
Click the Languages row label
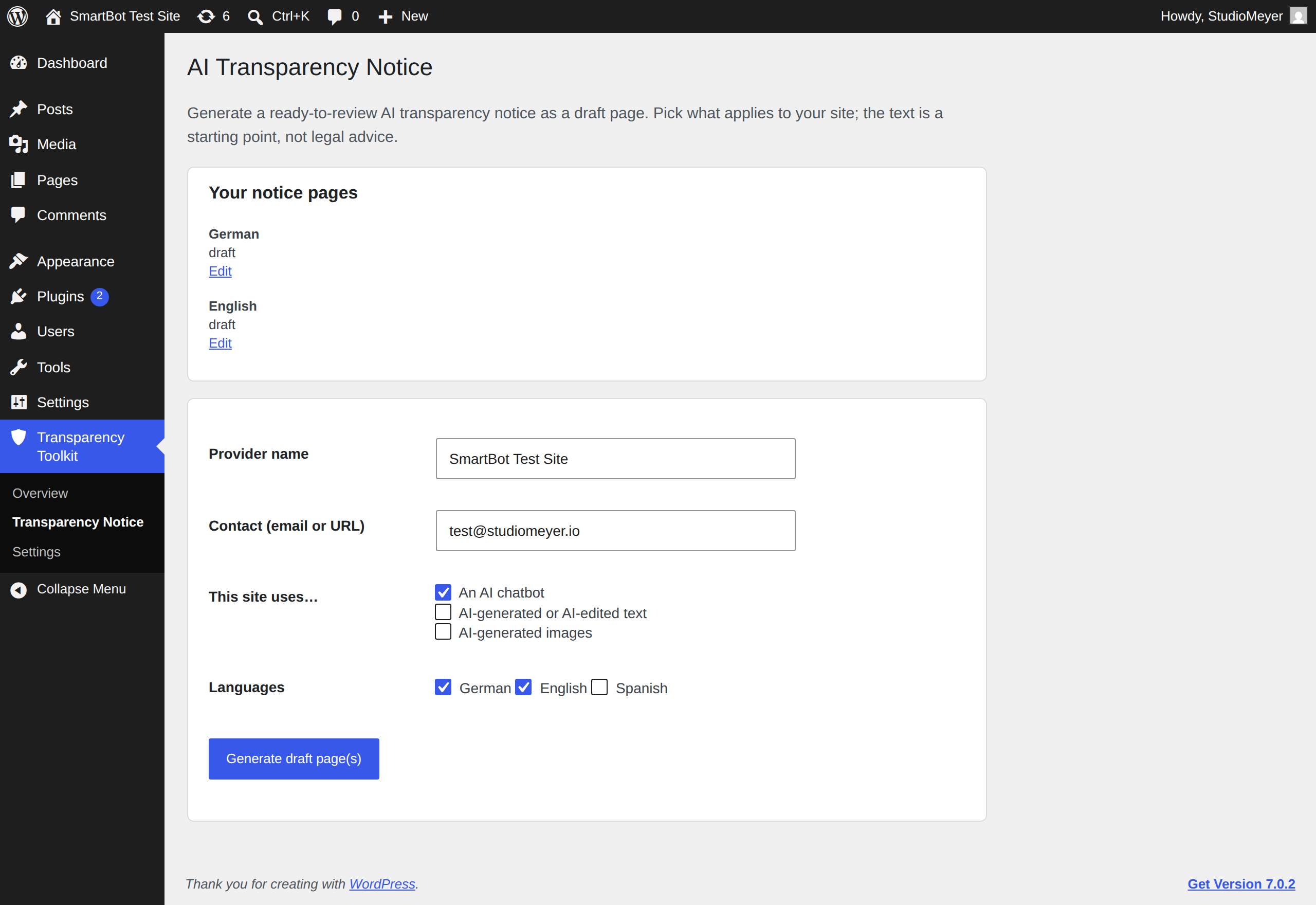pyautogui.click(x=247, y=687)
